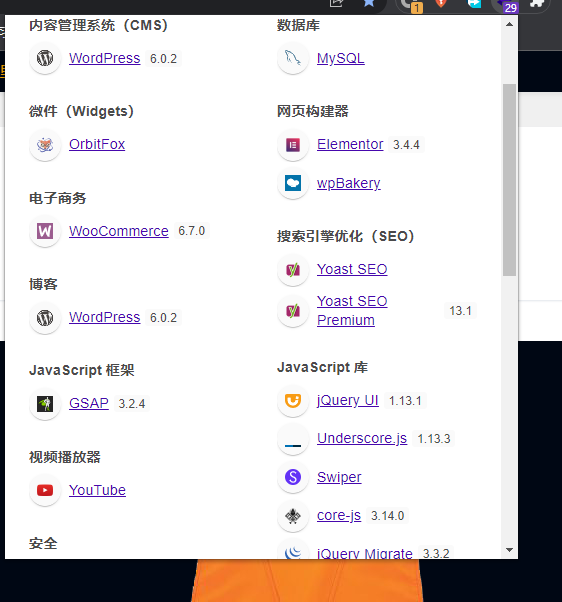Open the WordPress link under CMS heading
The image size is (562, 602).
[x=104, y=58]
